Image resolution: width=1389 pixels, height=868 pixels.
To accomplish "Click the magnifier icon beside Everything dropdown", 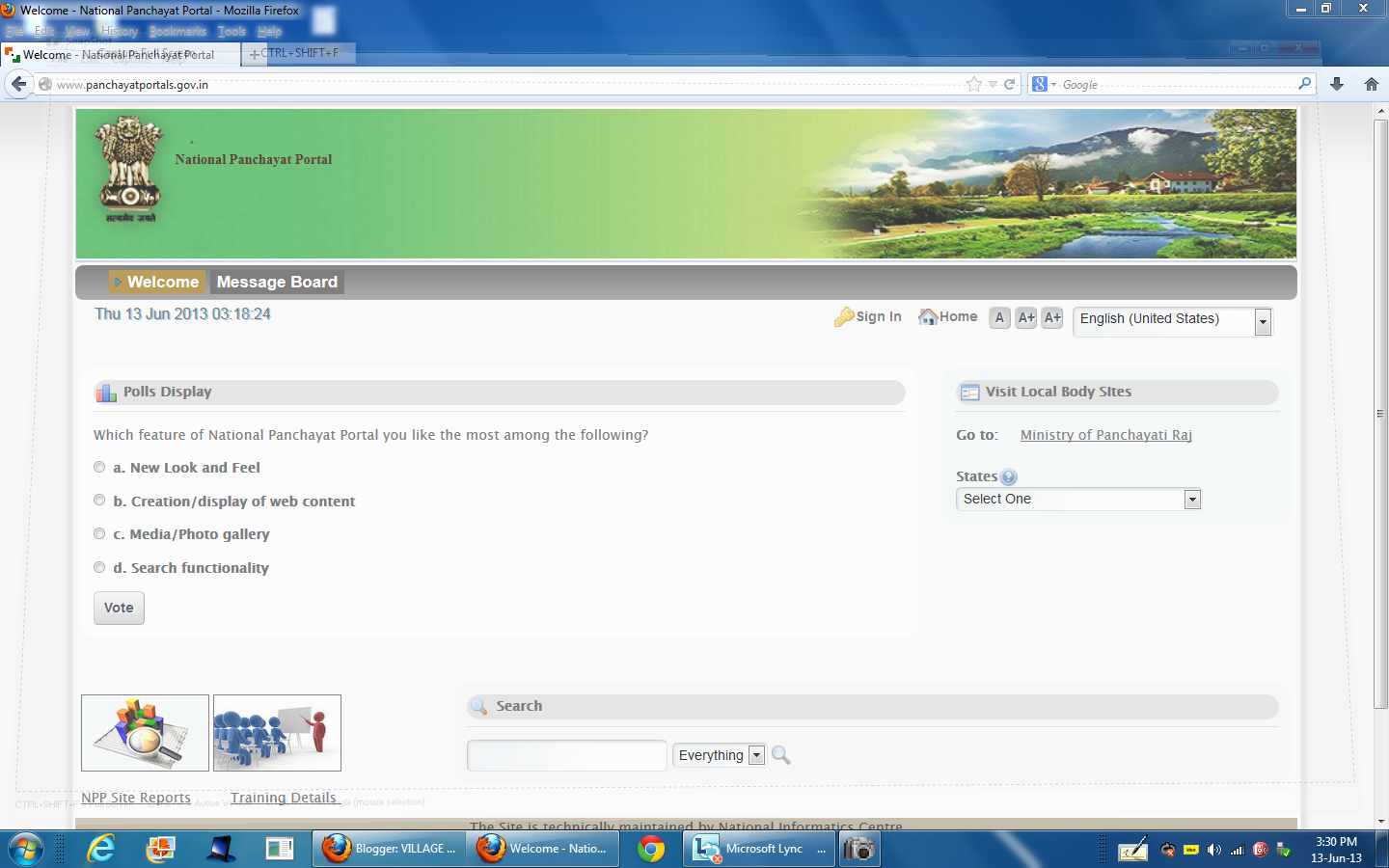I will [x=780, y=755].
